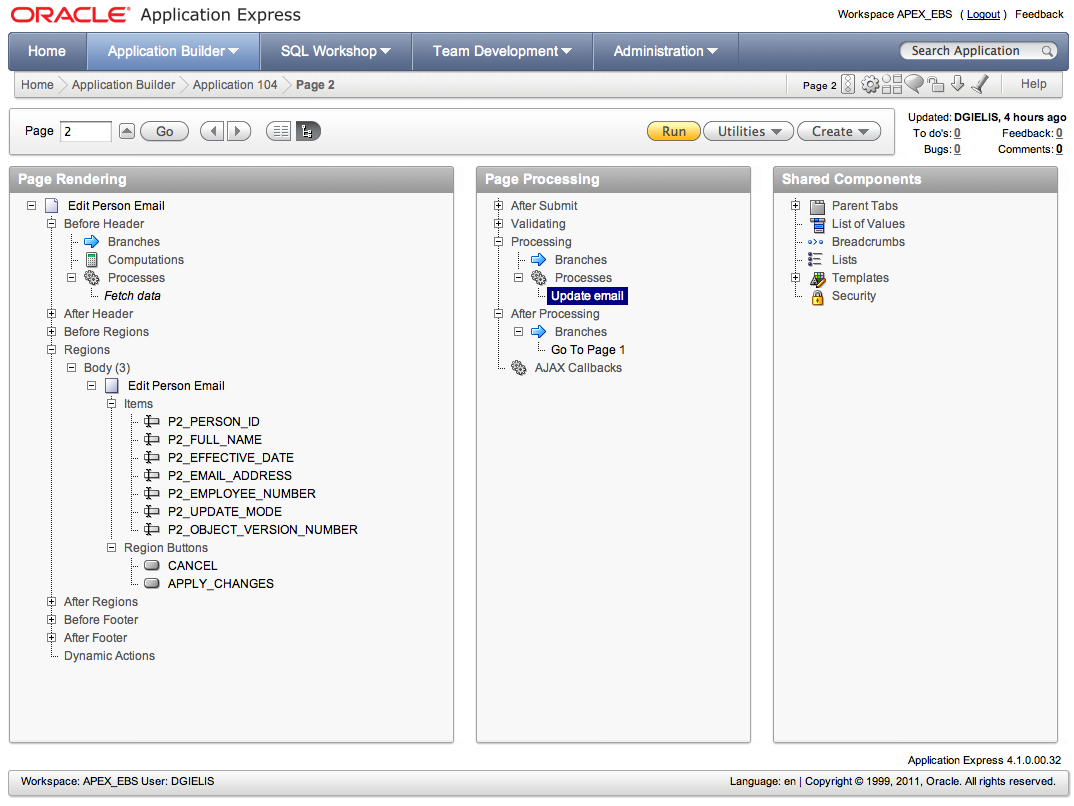The width and height of the screenshot is (1074, 806).
Task: Activate the Tree View toggle
Action: 307,131
